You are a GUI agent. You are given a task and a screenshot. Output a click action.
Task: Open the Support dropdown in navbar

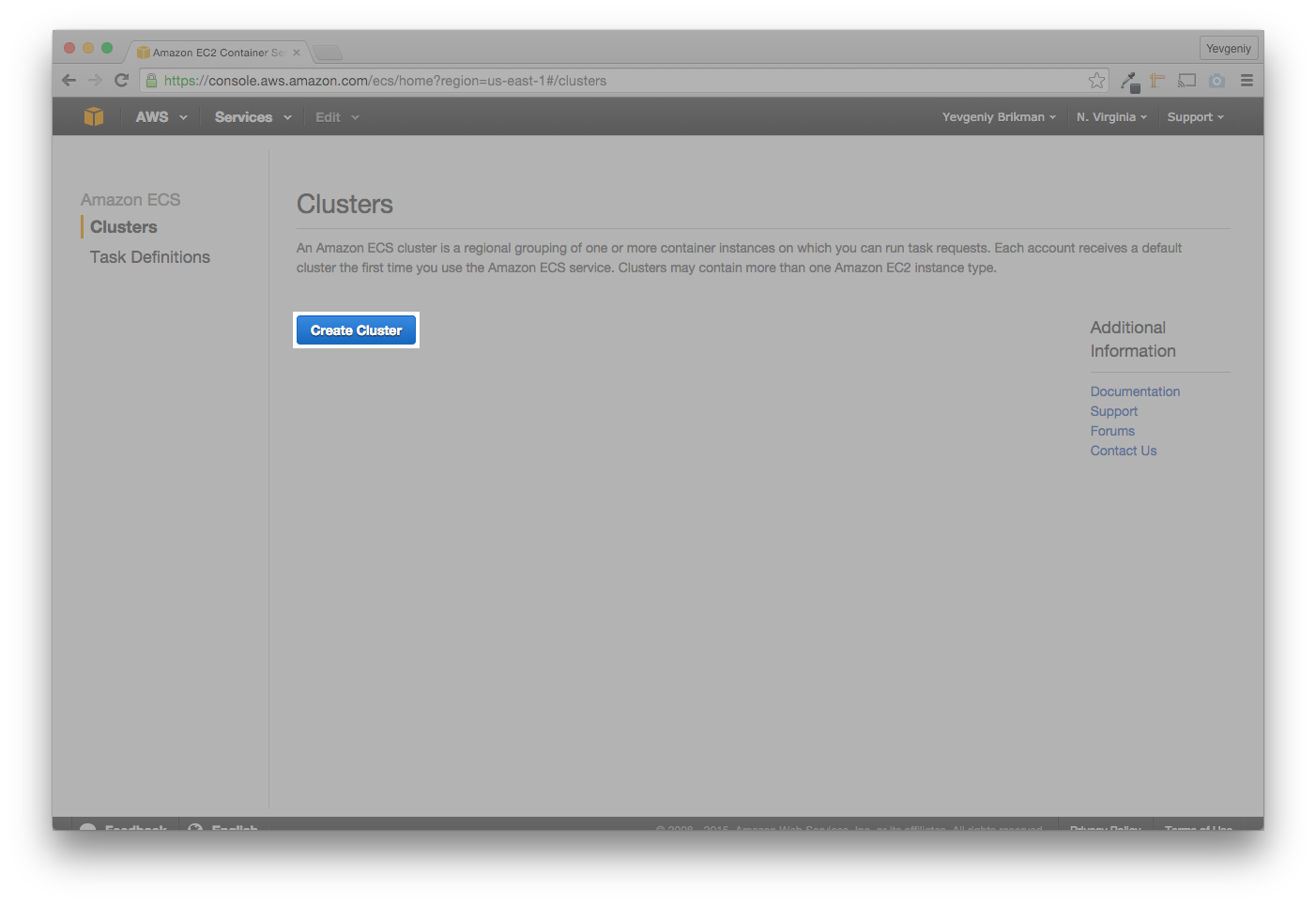coord(1195,117)
